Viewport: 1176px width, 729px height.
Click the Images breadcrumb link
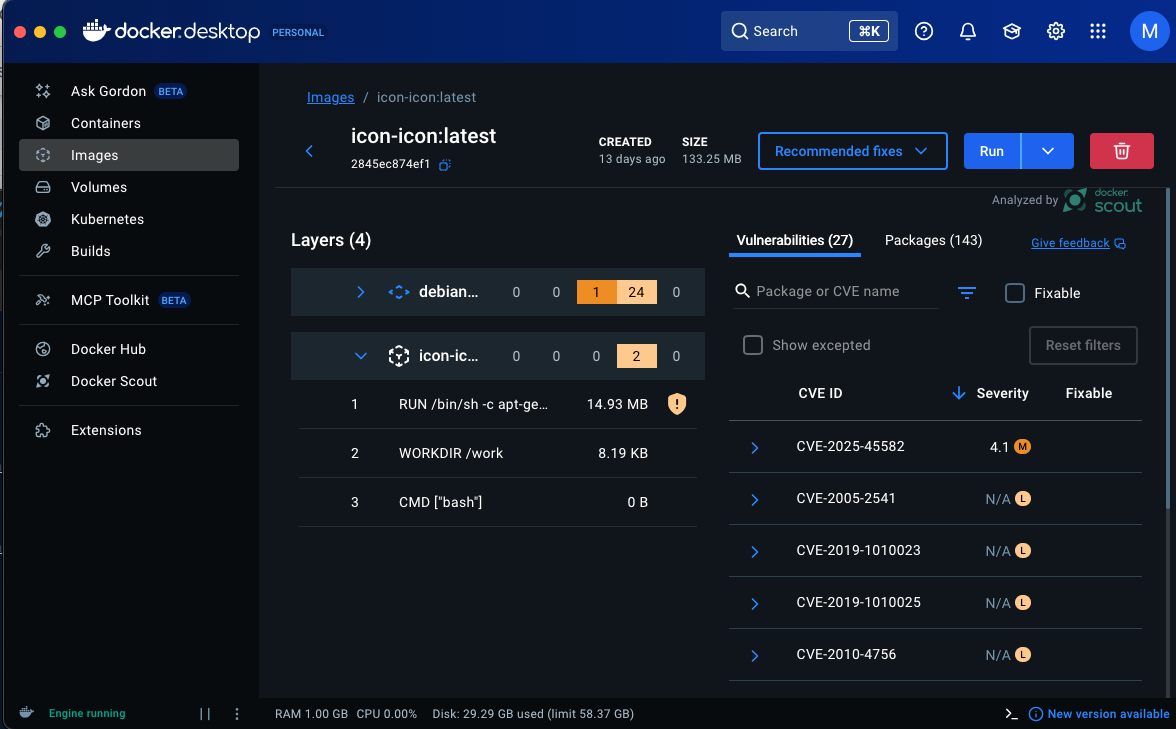click(x=330, y=98)
